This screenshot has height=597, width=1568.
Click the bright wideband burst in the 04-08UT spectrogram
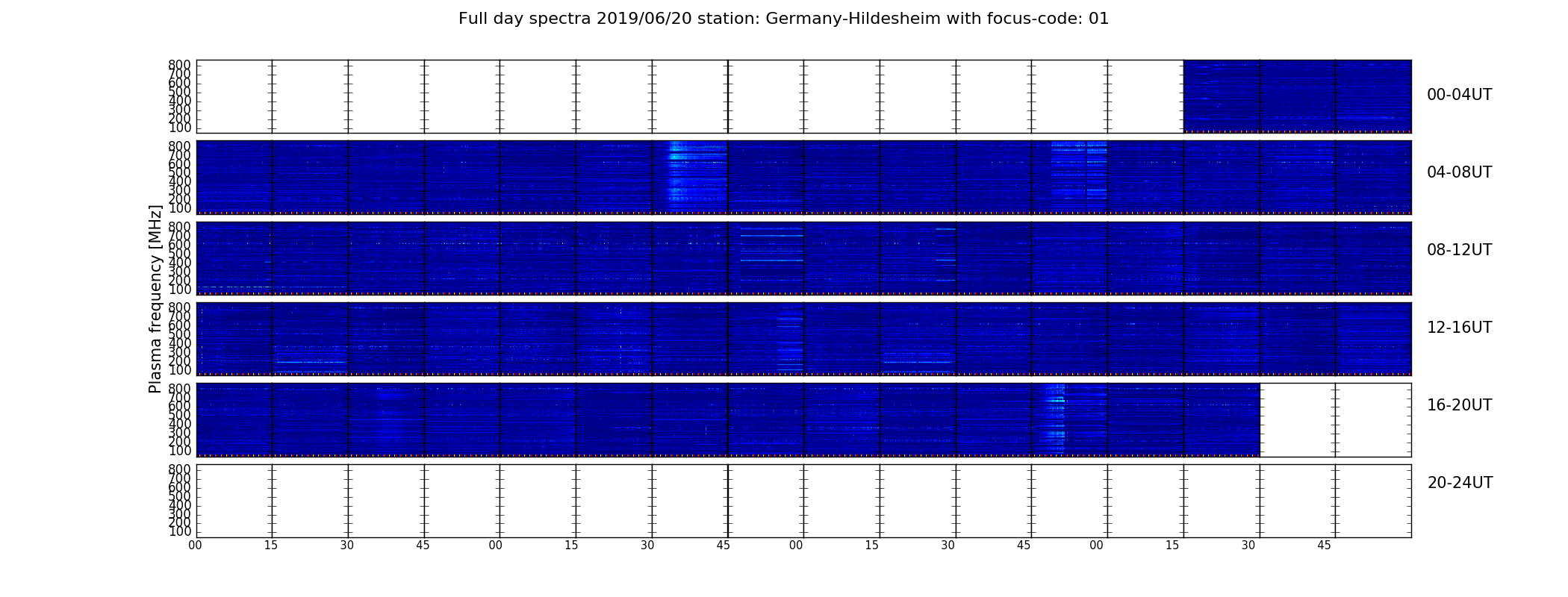[x=696, y=177]
